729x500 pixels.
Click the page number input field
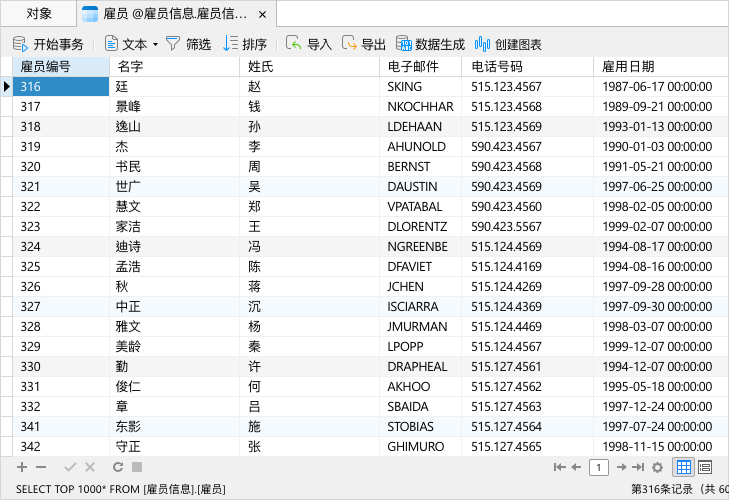[x=599, y=467]
